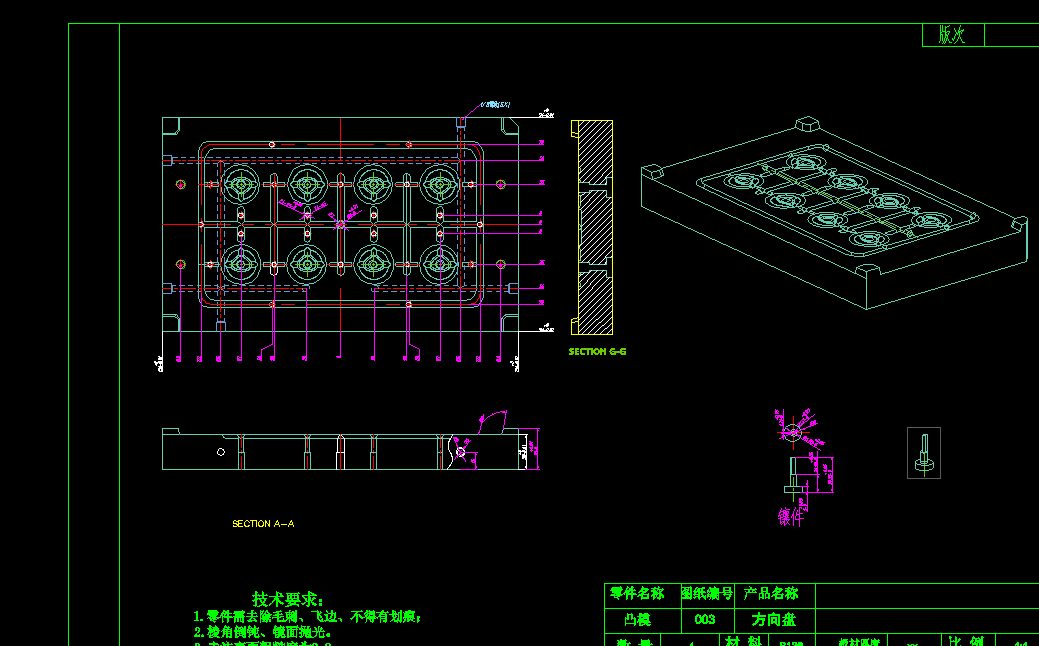Select the drawing number value '003'

pyautogui.click(x=707, y=620)
